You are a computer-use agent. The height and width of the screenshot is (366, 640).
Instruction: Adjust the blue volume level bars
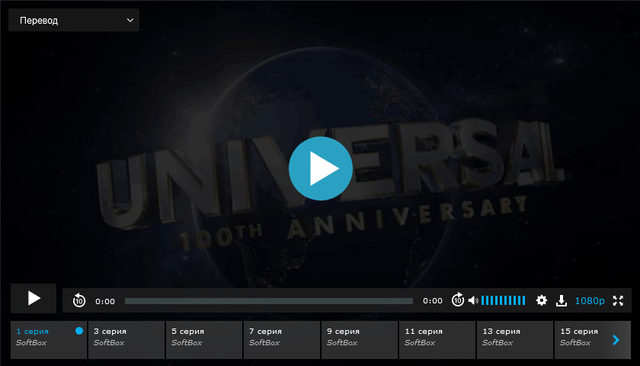point(503,301)
